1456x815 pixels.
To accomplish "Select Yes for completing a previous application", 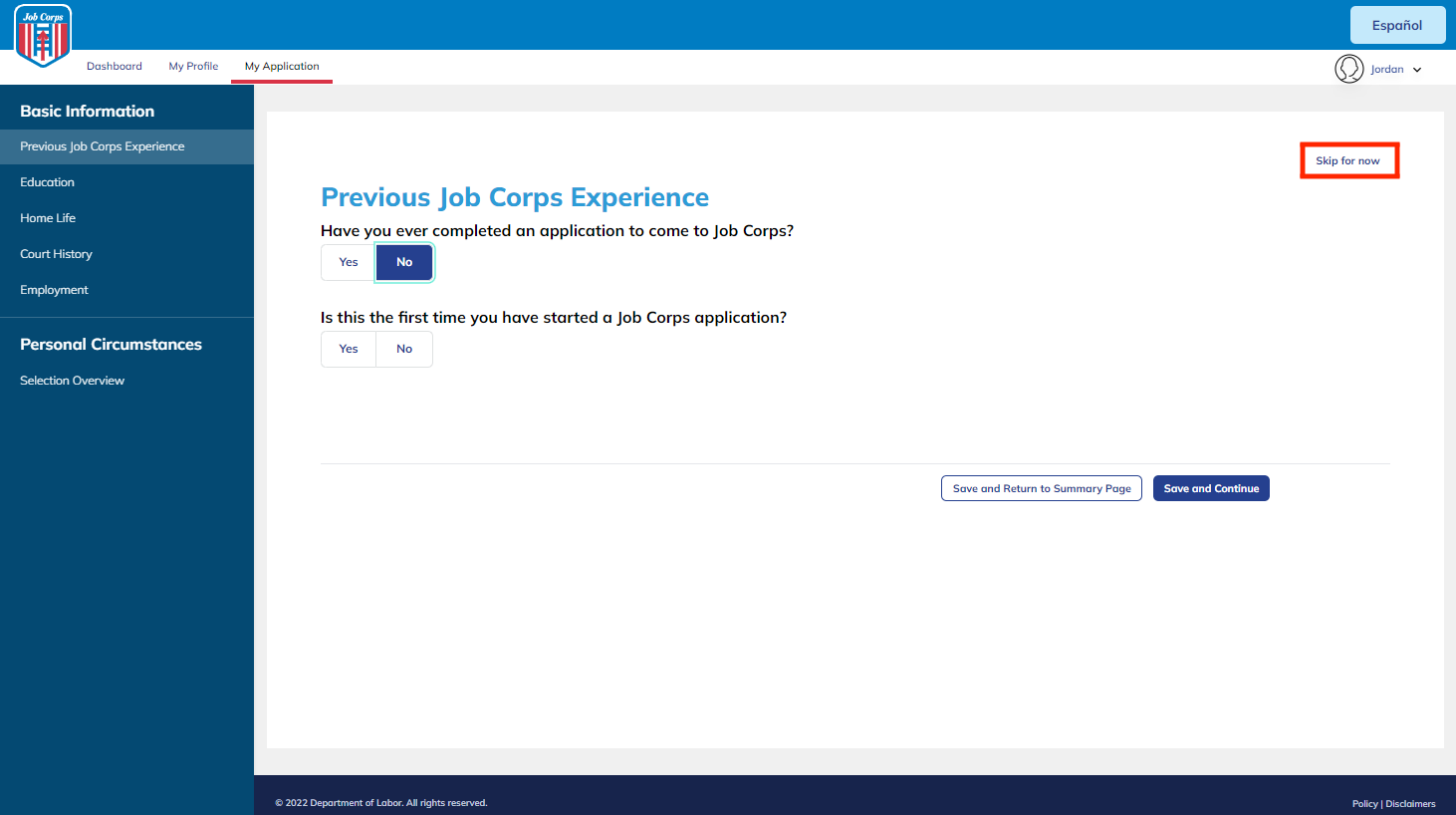I will [x=348, y=262].
